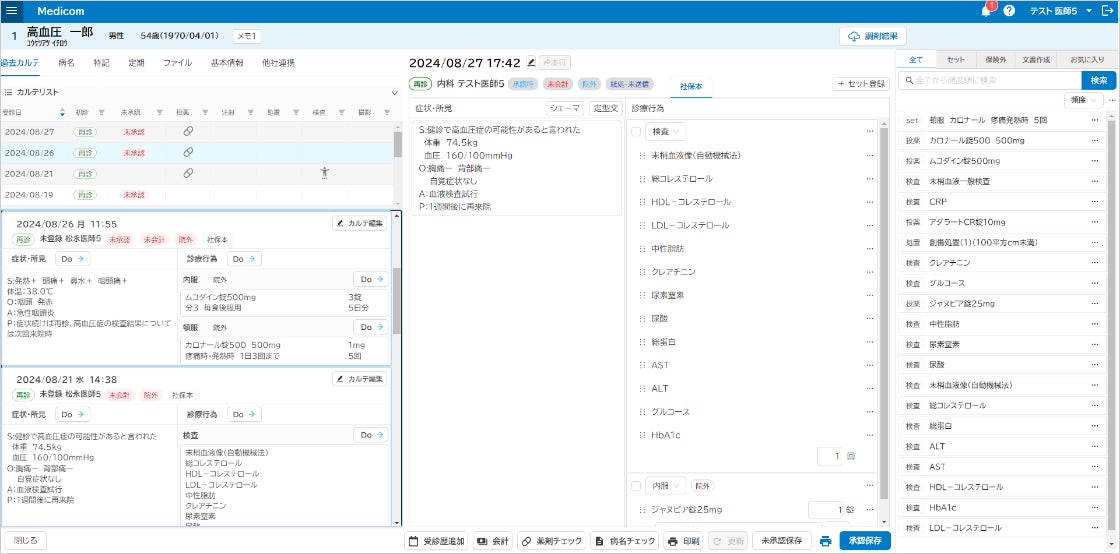Open filter for 未承認 column
1120x554 pixels.
(x=159, y=112)
